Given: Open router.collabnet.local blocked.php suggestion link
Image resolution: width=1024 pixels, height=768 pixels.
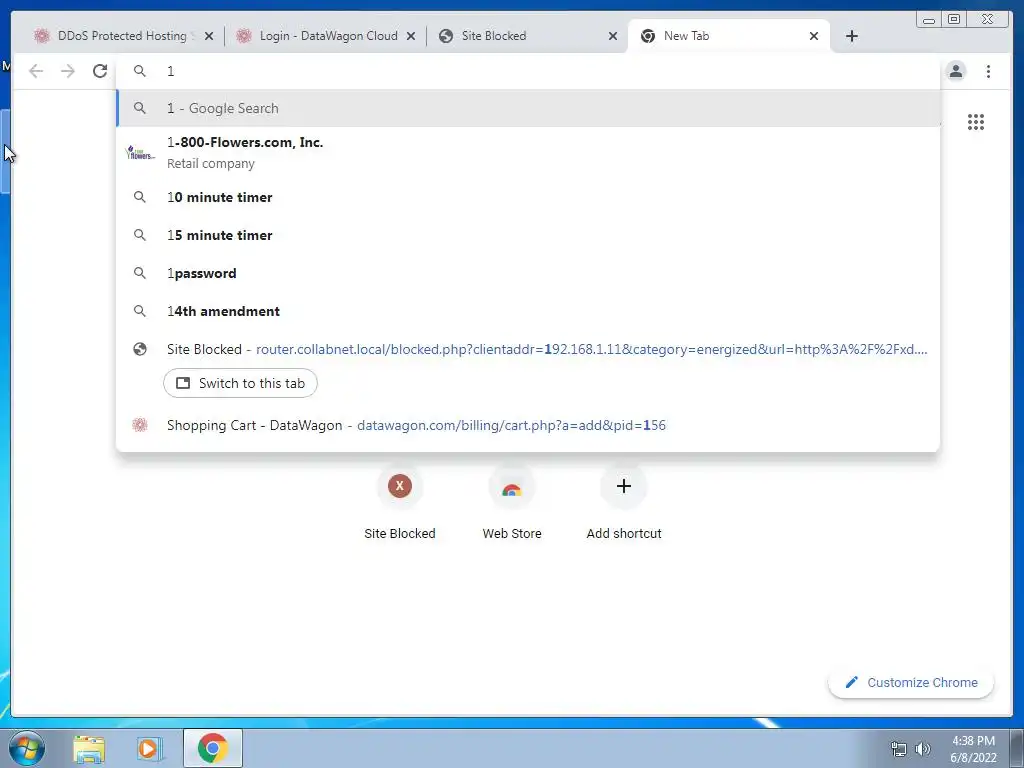Looking at the screenshot, I should (x=591, y=349).
